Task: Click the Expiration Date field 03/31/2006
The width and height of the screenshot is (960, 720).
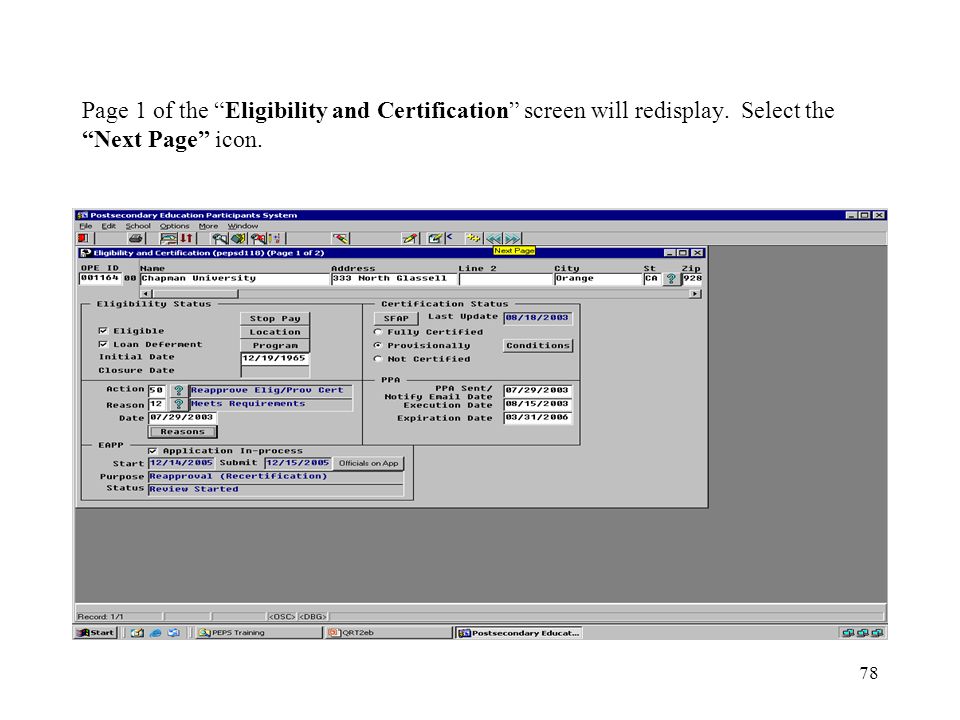Action: [538, 418]
